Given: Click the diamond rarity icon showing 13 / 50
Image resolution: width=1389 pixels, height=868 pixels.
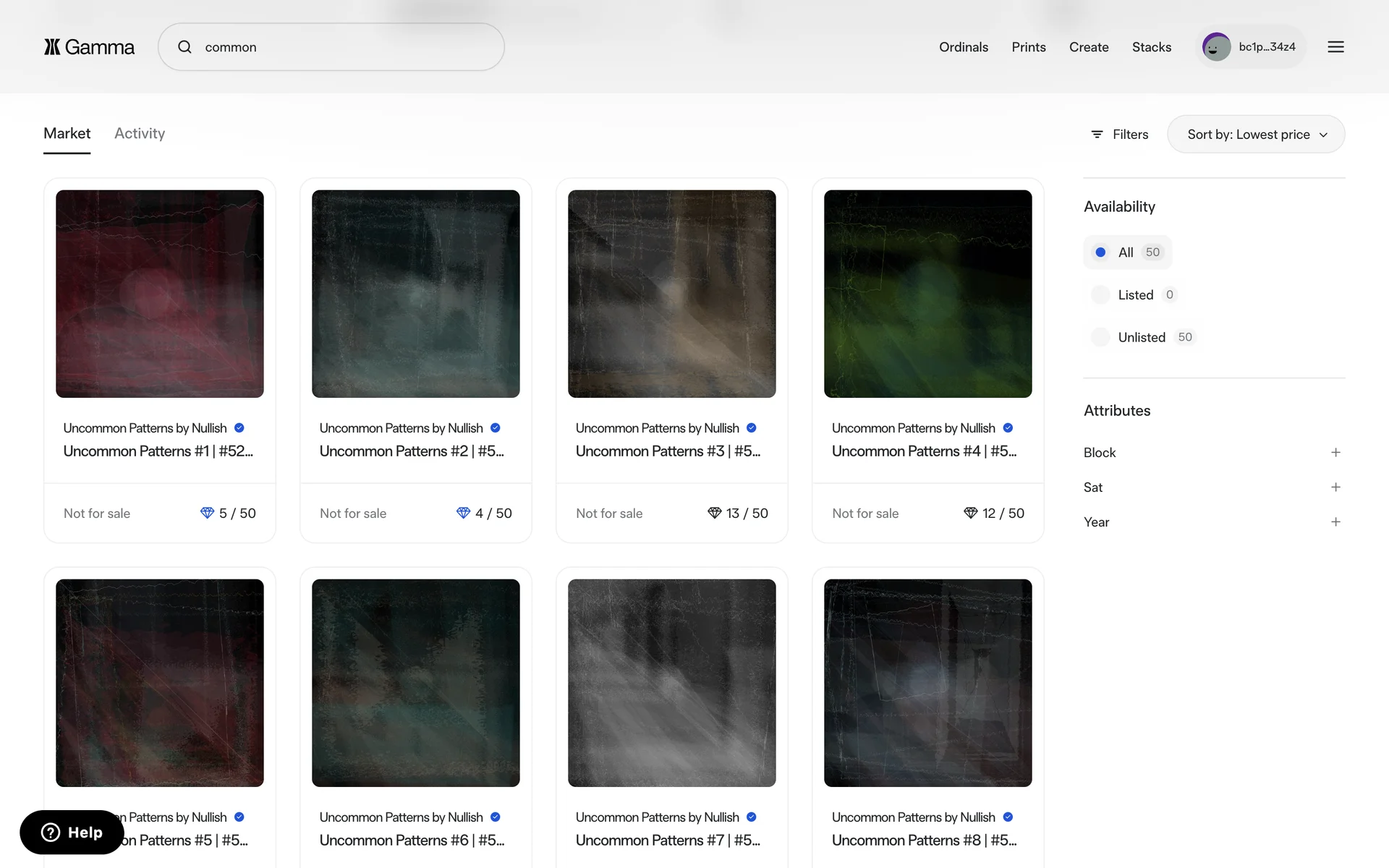Looking at the screenshot, I should (x=714, y=513).
